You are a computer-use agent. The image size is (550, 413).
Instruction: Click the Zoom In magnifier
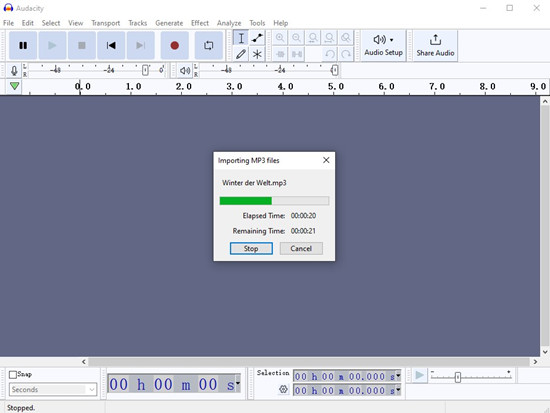[x=280, y=38]
